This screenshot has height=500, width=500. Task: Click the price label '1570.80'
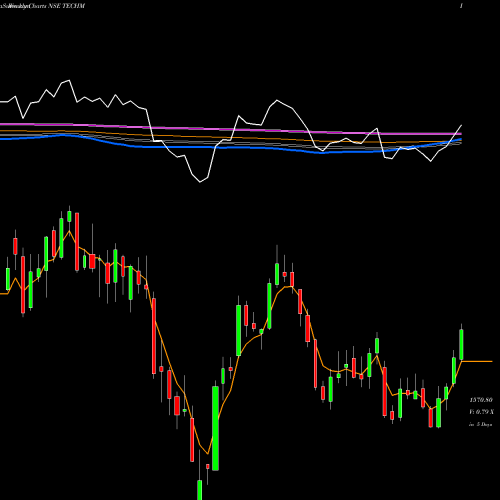click(x=481, y=400)
